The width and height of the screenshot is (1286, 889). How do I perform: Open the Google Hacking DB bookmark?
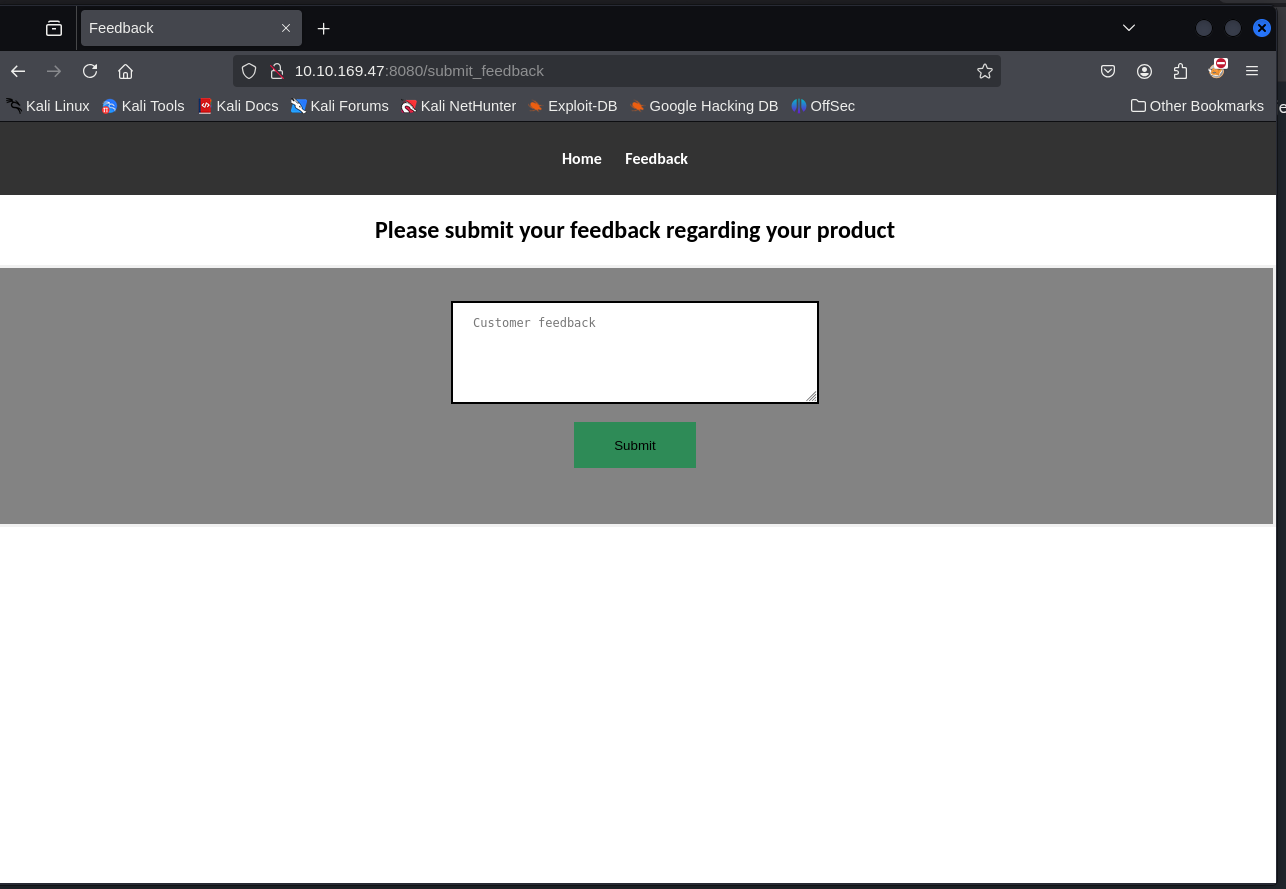704,106
